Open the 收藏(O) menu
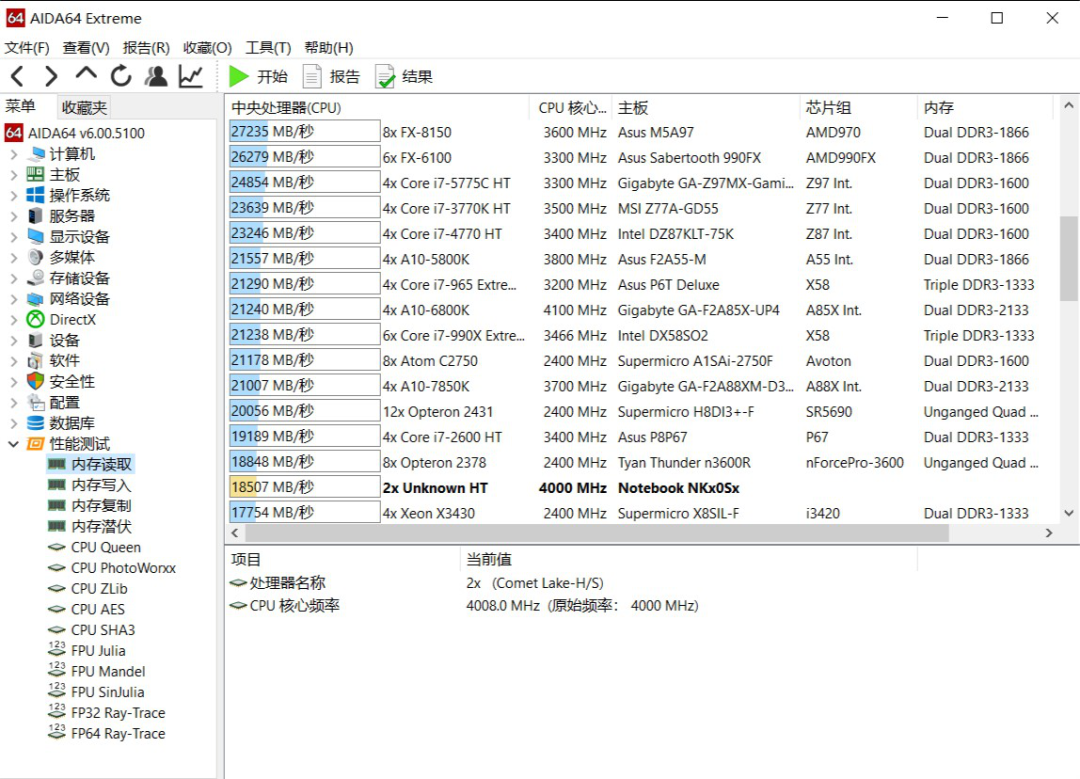 click(207, 48)
